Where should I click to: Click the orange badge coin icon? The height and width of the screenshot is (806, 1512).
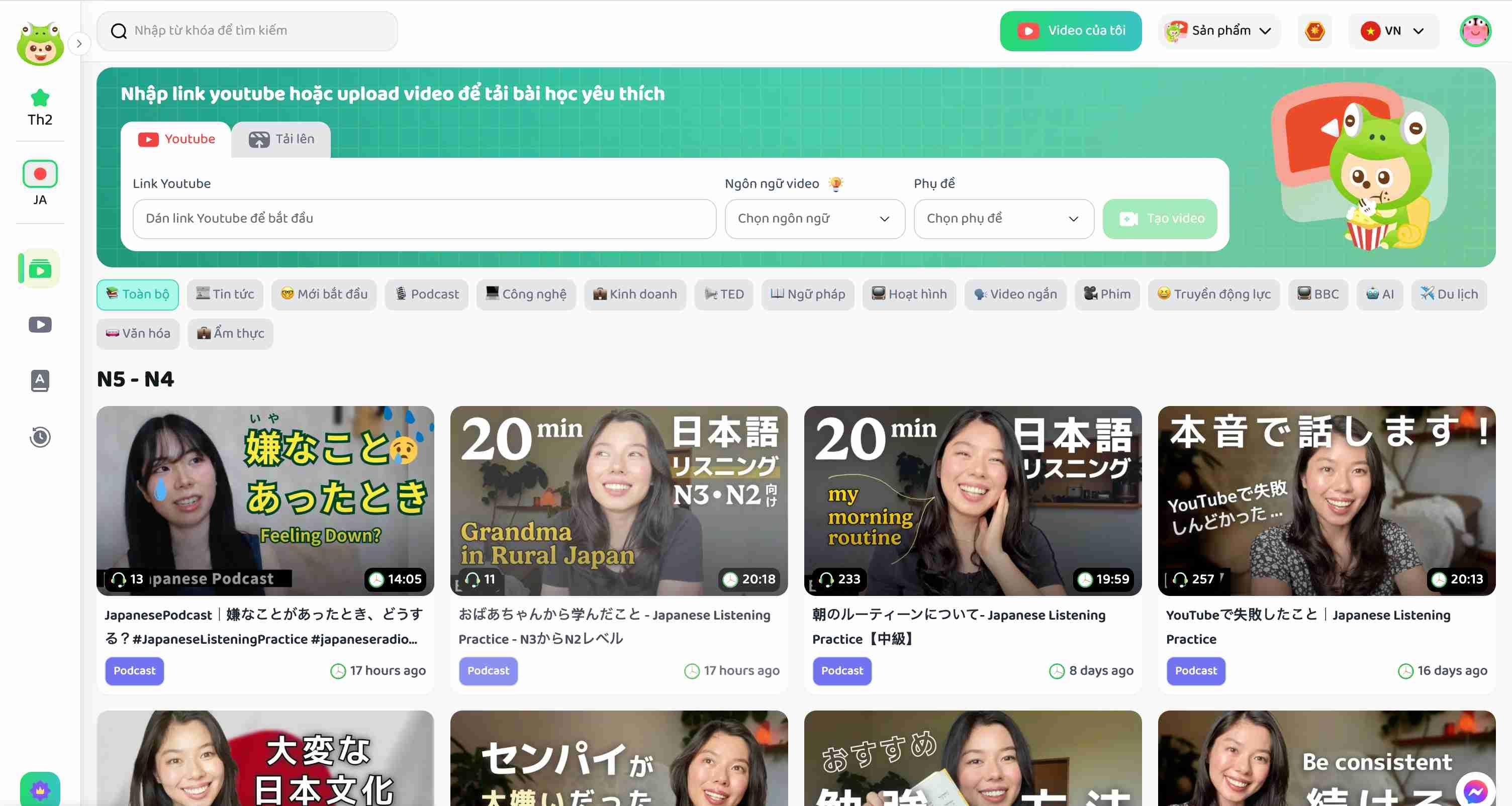pyautogui.click(x=1315, y=31)
